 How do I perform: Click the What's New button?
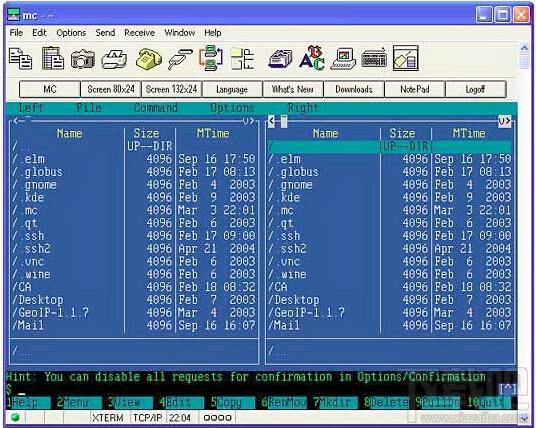tap(293, 89)
